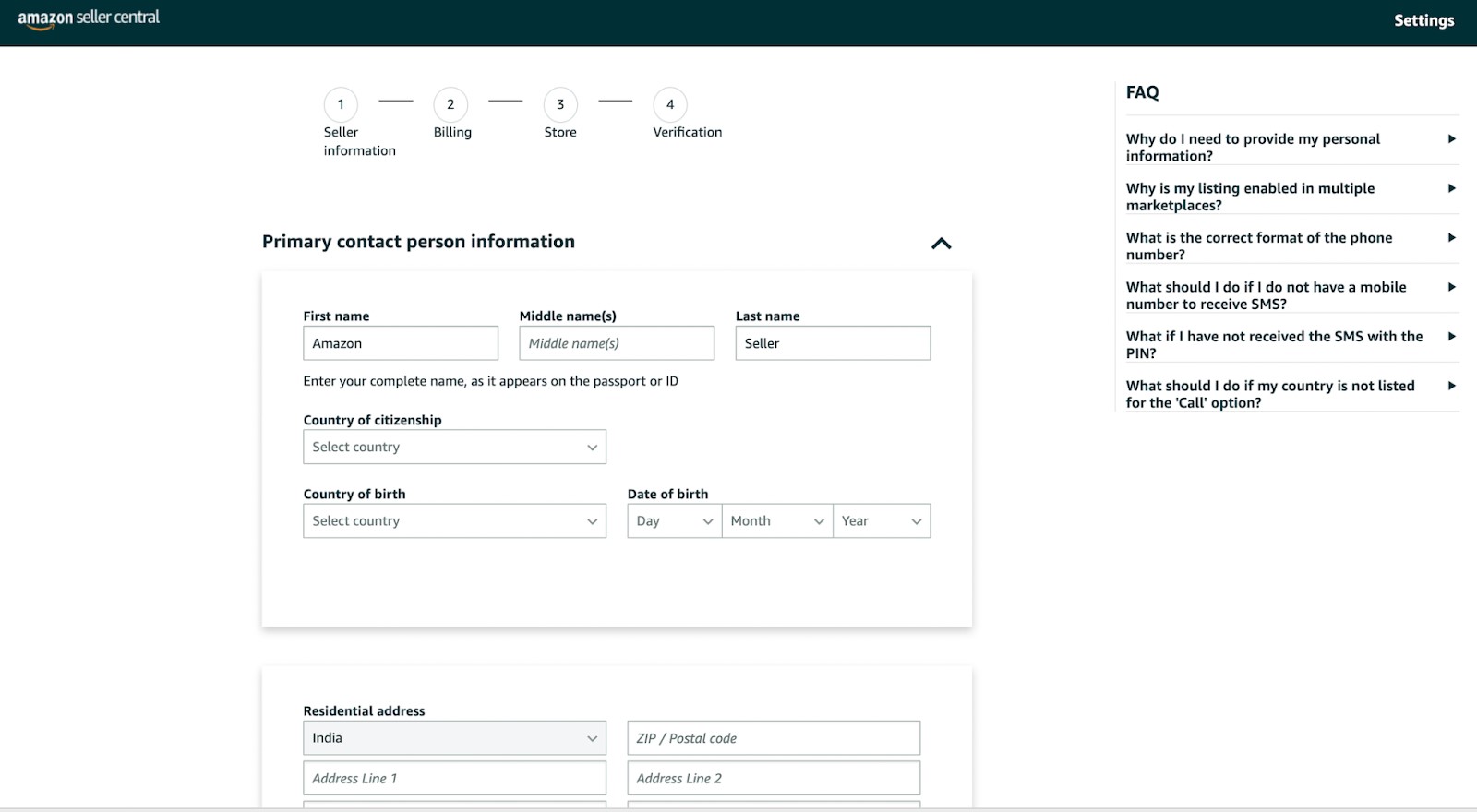This screenshot has width=1477, height=812.
Task: Collapse the Primary contact person information section
Action: pos(941,244)
